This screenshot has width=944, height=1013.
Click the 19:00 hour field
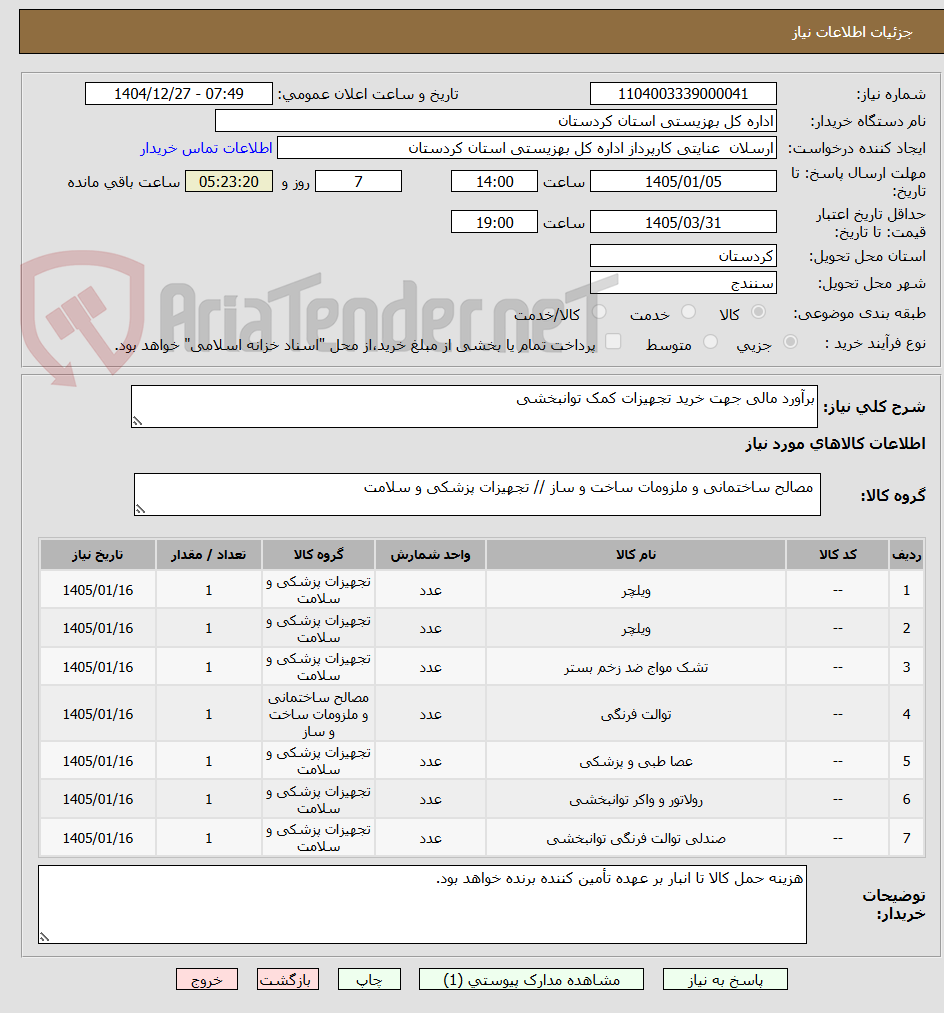click(494, 222)
